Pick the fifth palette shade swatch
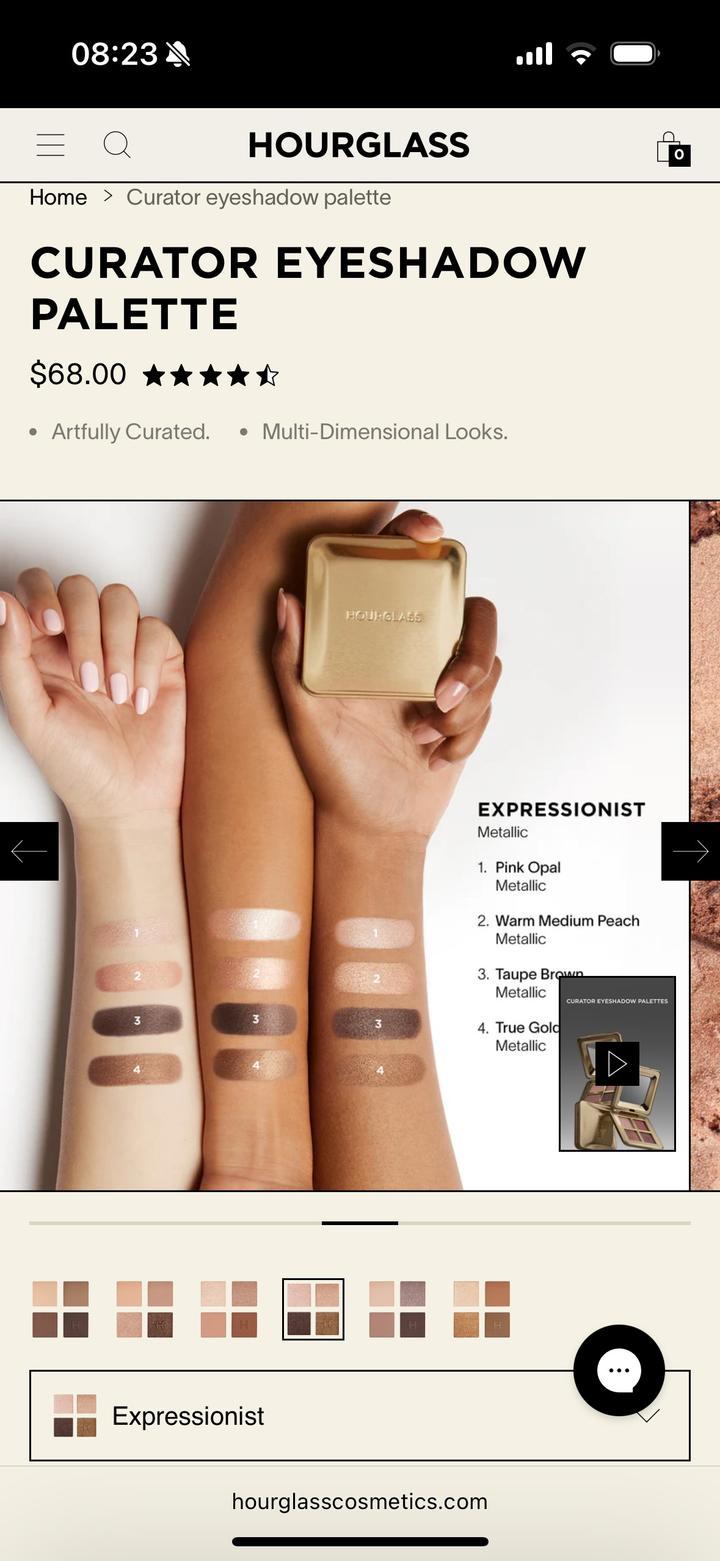720x1561 pixels. click(x=397, y=1309)
